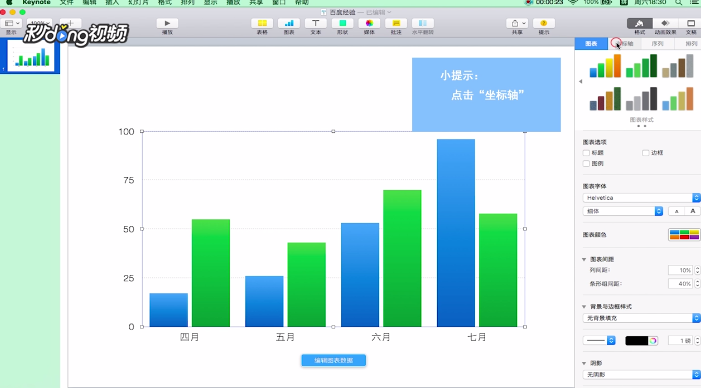Click the View (显示) toolbar icon
This screenshot has width=701, height=388.
point(12,23)
